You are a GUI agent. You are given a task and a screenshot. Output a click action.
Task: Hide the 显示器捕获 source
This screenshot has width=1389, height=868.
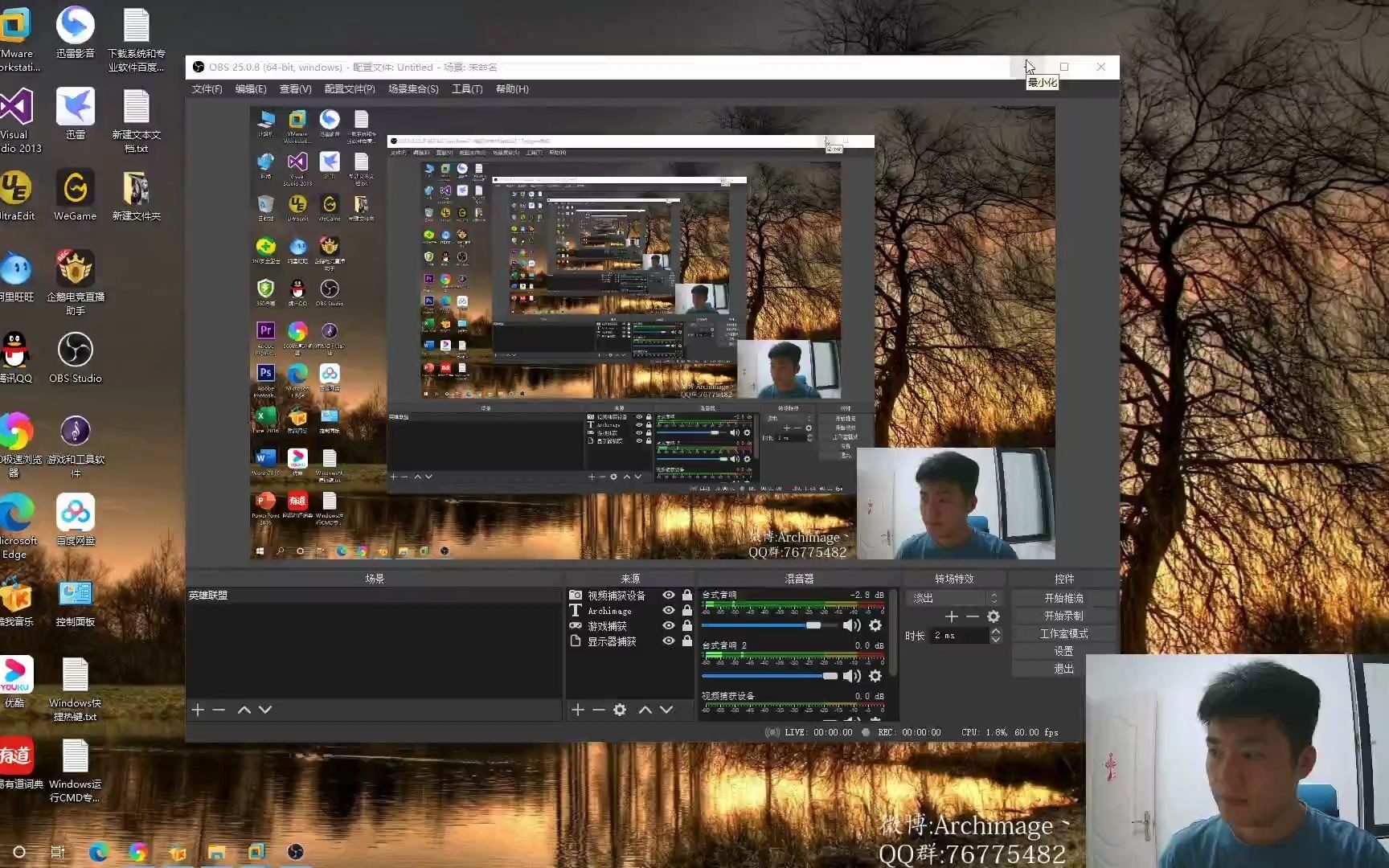coord(668,641)
